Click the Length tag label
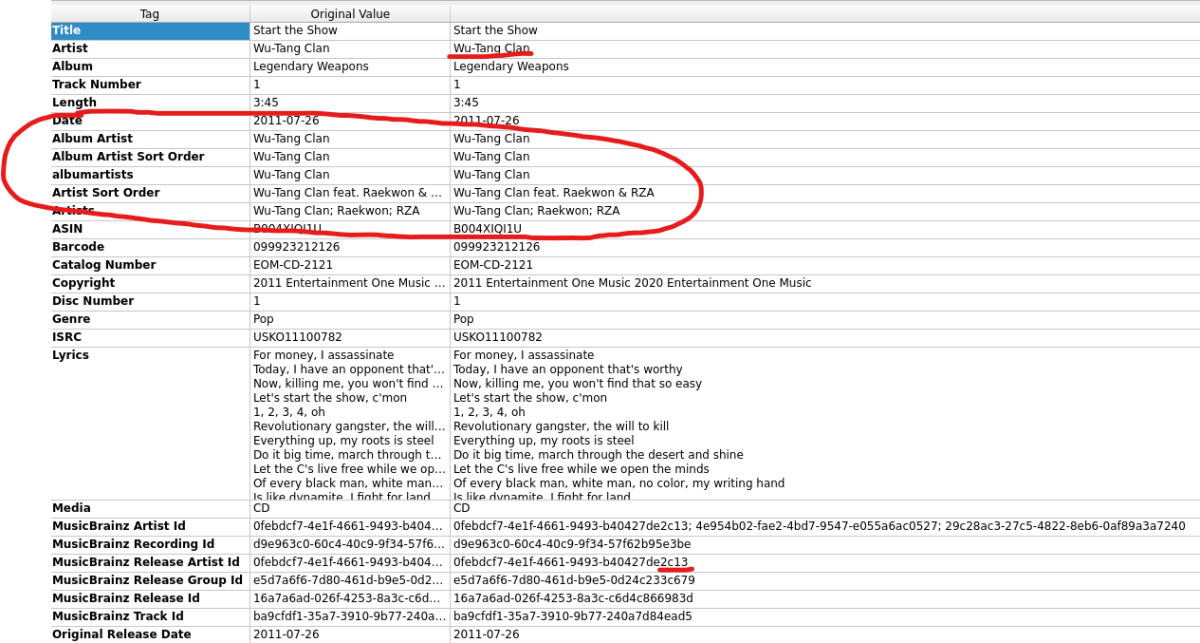Image resolution: width=1200 pixels, height=643 pixels. coord(74,102)
